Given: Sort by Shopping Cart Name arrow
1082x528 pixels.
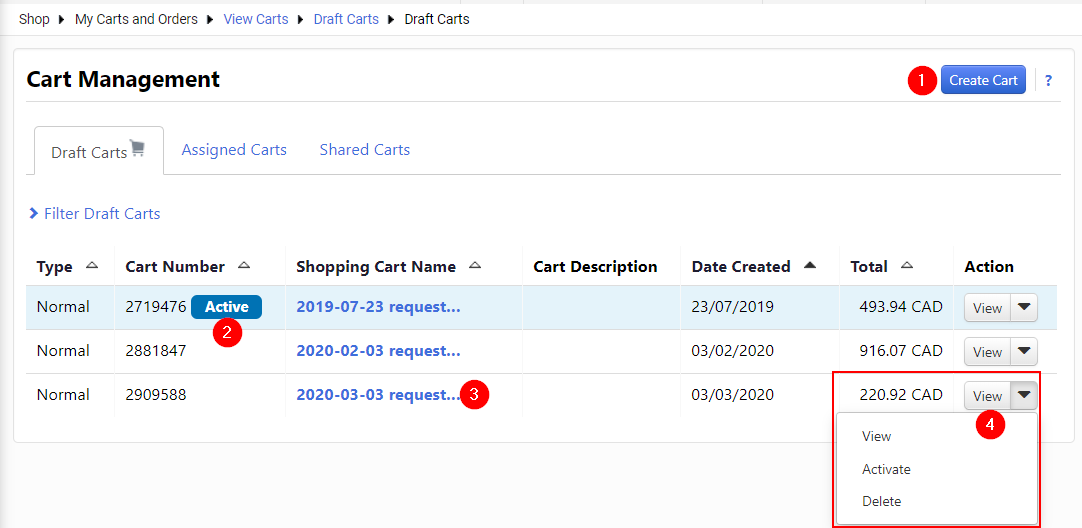Looking at the screenshot, I should (x=475, y=266).
